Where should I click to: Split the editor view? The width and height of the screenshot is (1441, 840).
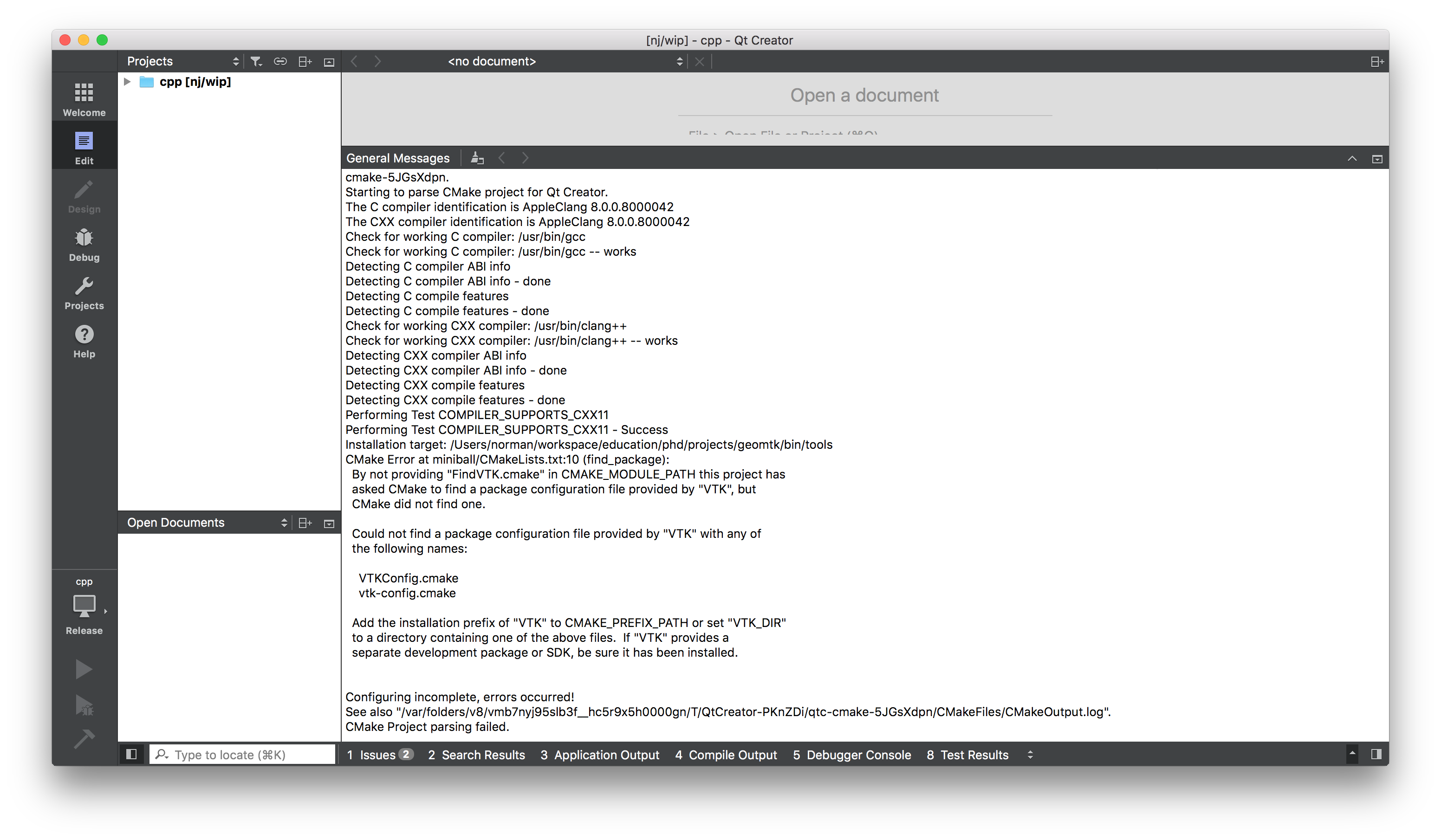point(1377,61)
